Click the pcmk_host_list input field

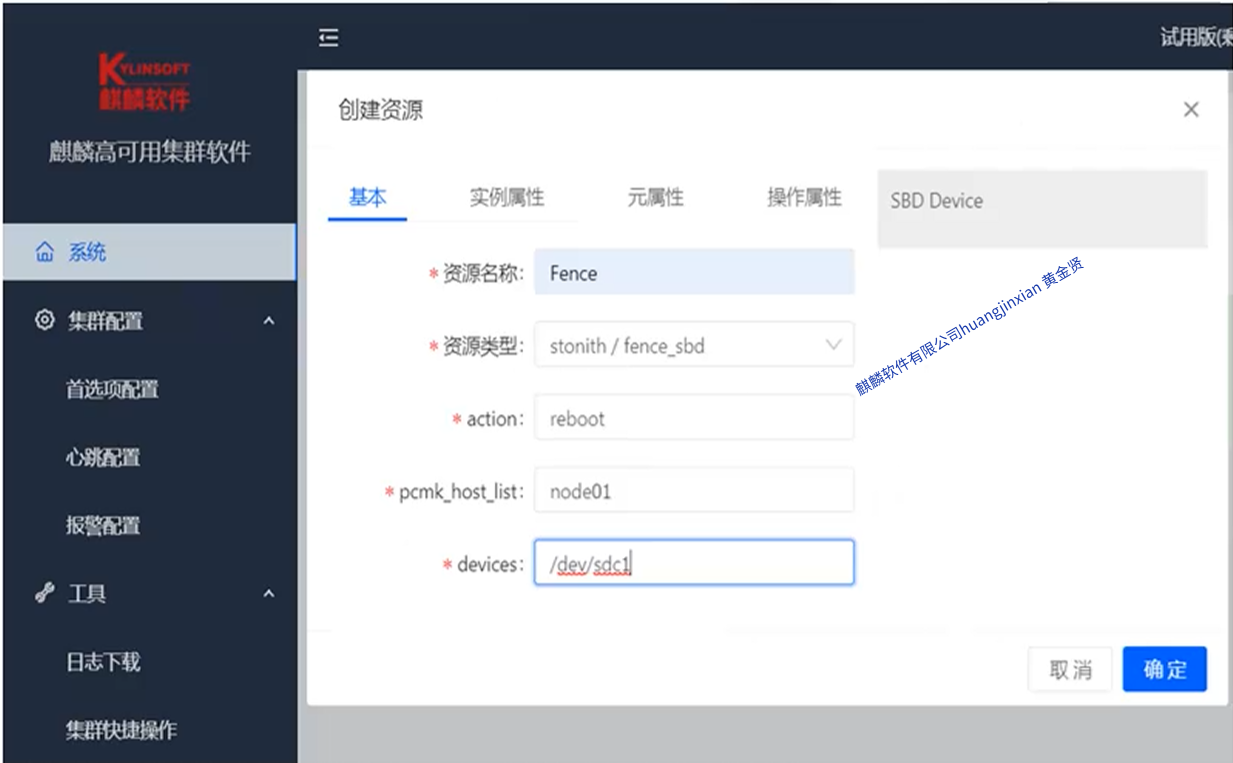click(694, 490)
